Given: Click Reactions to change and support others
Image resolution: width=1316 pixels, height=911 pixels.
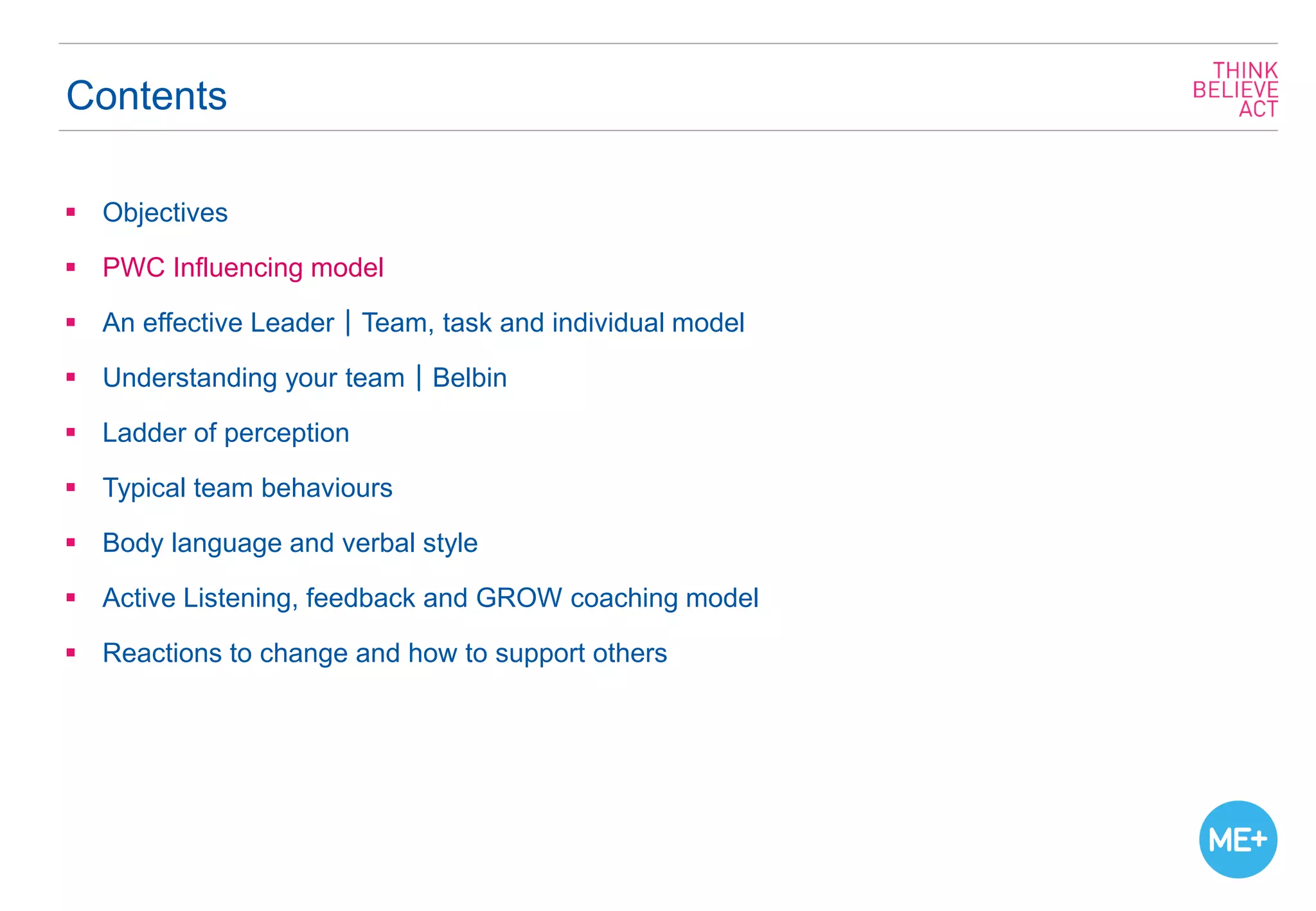Looking at the screenshot, I should pyautogui.click(x=384, y=653).
